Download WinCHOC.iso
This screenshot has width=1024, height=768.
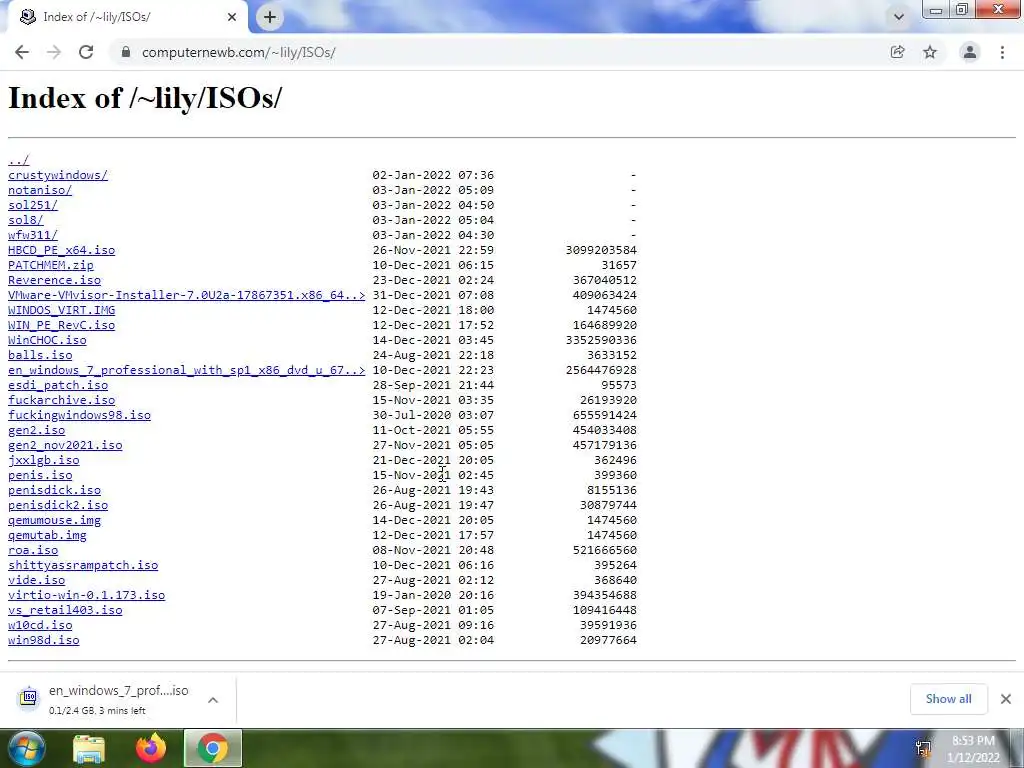click(x=47, y=340)
